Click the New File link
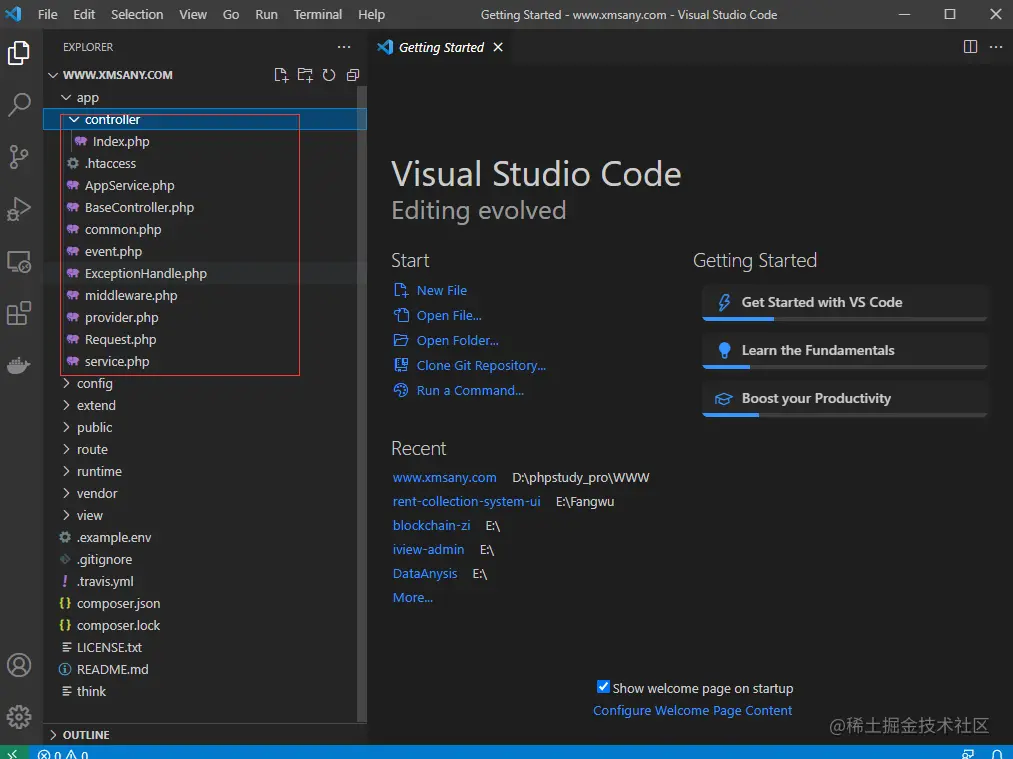Viewport: 1013px width, 759px height. 441,291
